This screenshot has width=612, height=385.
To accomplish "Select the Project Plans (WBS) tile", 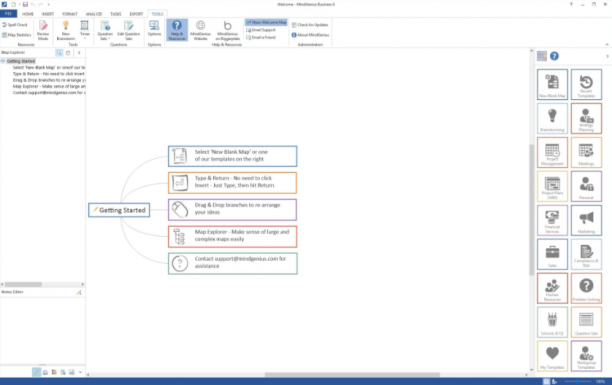I will pyautogui.click(x=552, y=186).
